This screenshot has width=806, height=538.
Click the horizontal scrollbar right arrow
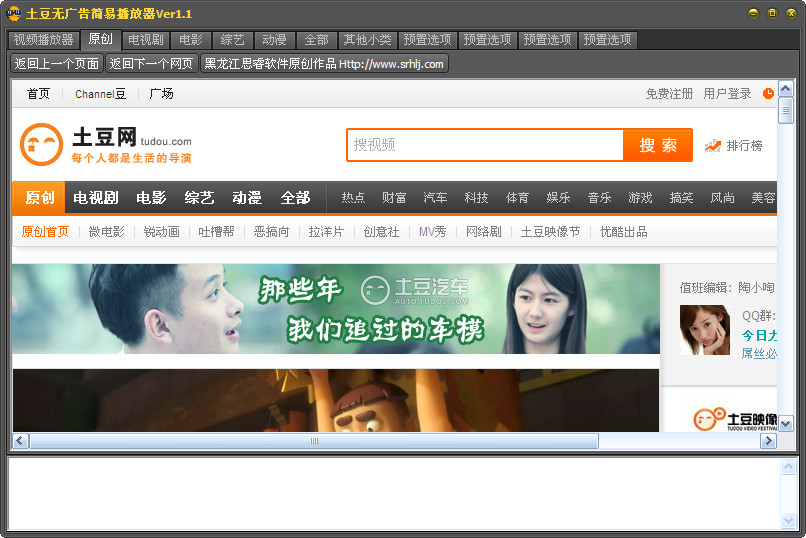point(768,440)
